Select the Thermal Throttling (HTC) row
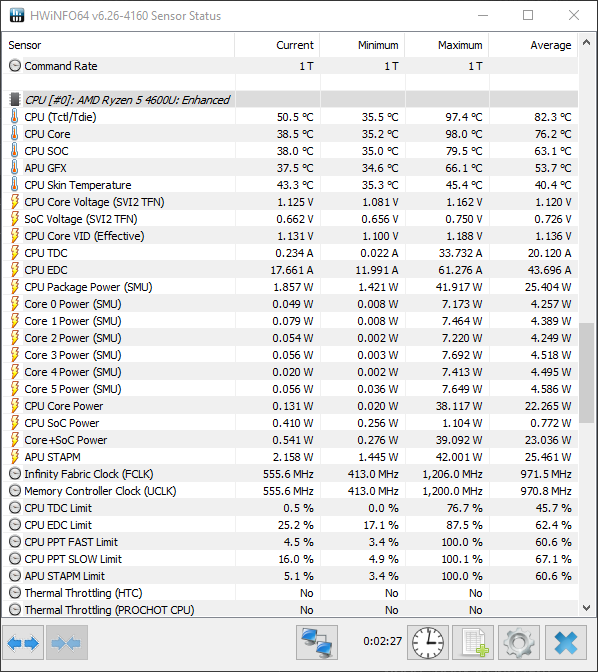The width and height of the screenshot is (598, 672). point(290,593)
